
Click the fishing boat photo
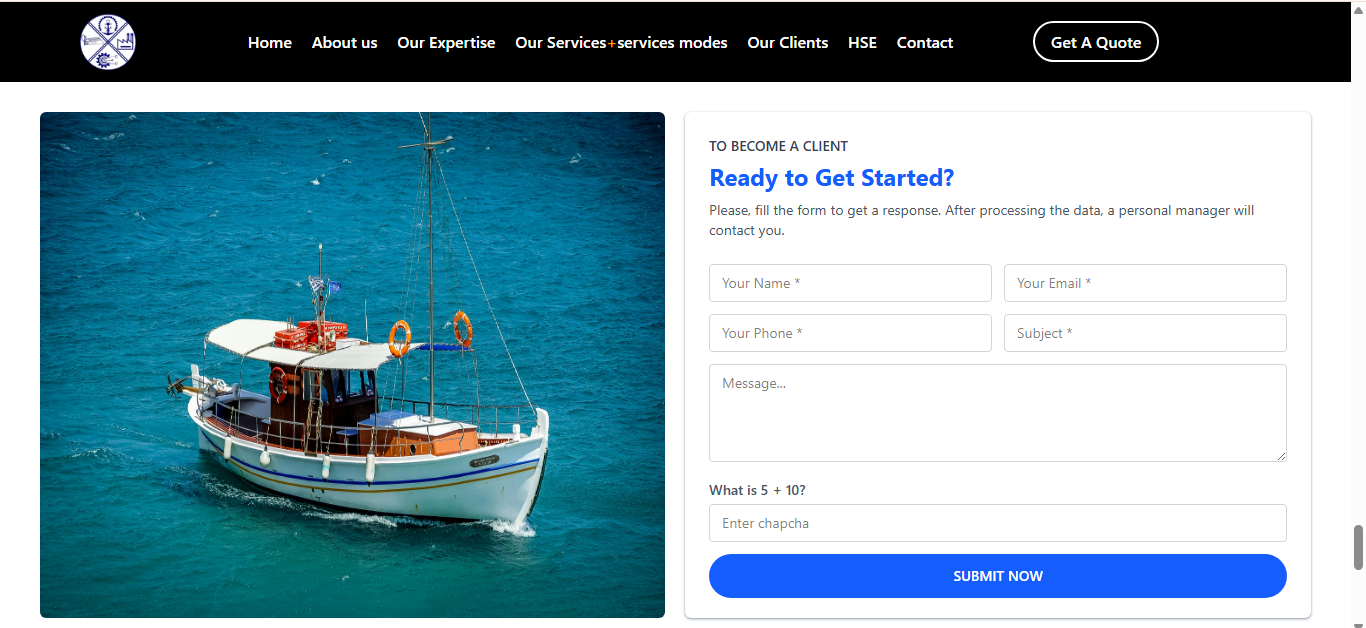click(352, 364)
